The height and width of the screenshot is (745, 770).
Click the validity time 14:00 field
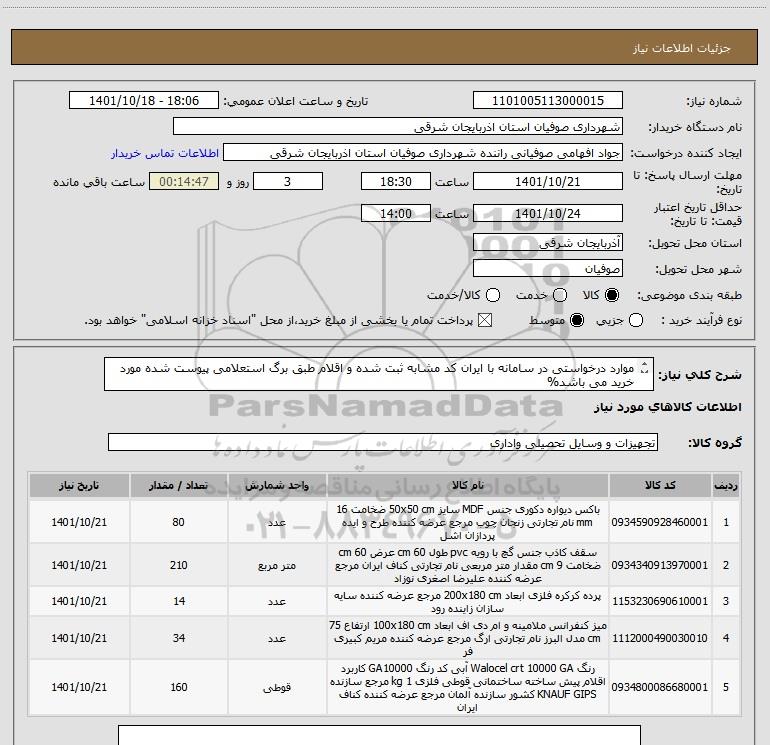[396, 213]
